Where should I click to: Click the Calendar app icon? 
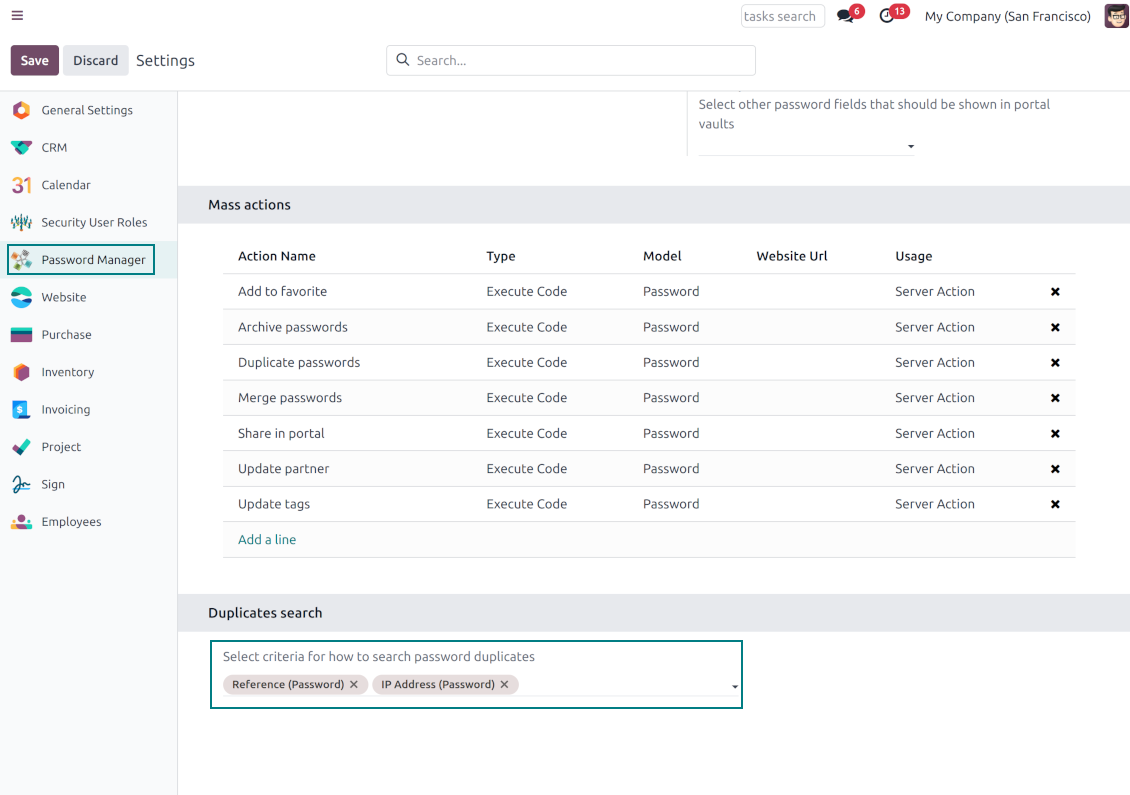[x=22, y=185]
